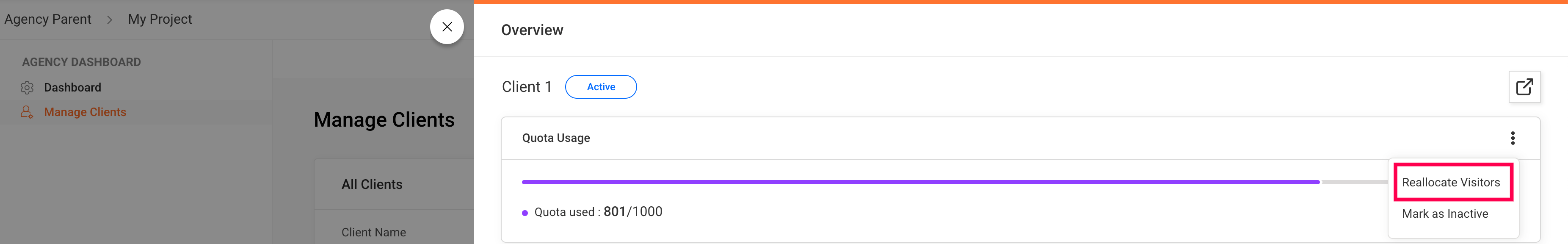Switch to the All Clients tab
The height and width of the screenshot is (244, 1568).
pyautogui.click(x=371, y=184)
